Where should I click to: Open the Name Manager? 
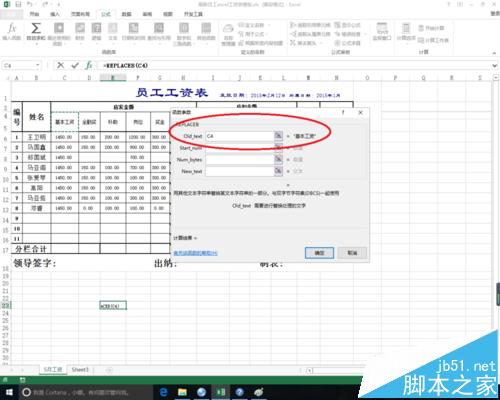228,34
